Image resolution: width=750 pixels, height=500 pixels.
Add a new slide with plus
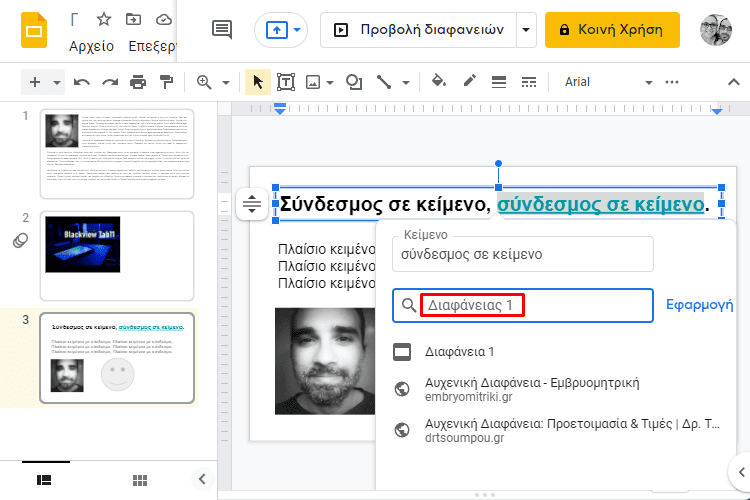[x=34, y=82]
